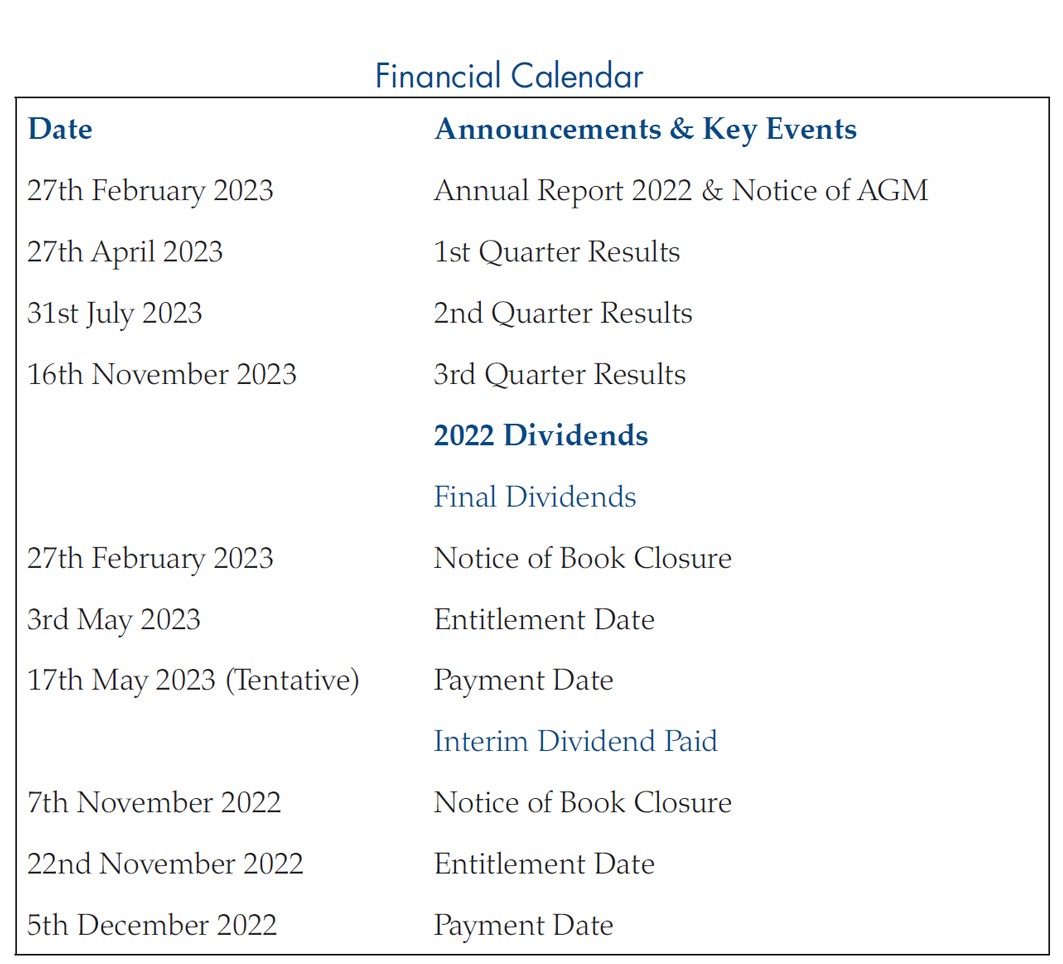
Task: Click the 2022 Dividends heading
Action: pos(540,435)
